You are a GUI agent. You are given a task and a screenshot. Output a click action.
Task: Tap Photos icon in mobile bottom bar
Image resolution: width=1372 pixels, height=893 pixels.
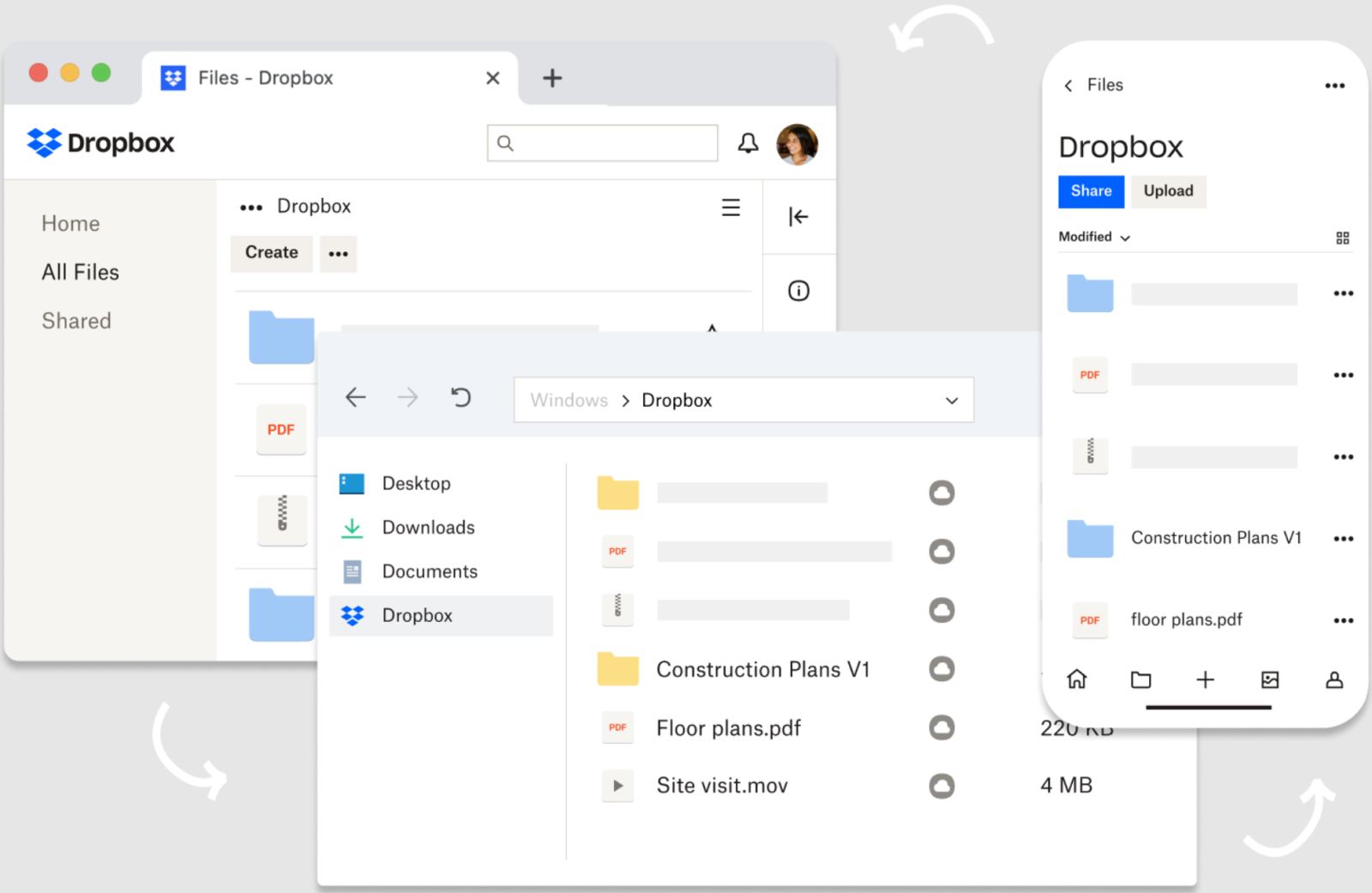[1270, 680]
